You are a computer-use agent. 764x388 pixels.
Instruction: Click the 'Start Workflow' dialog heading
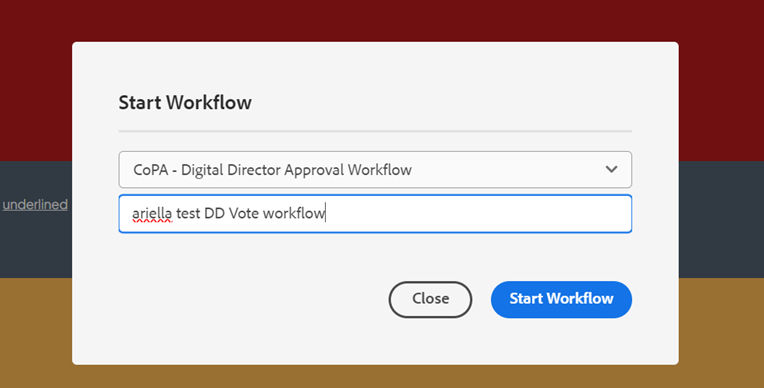click(185, 102)
